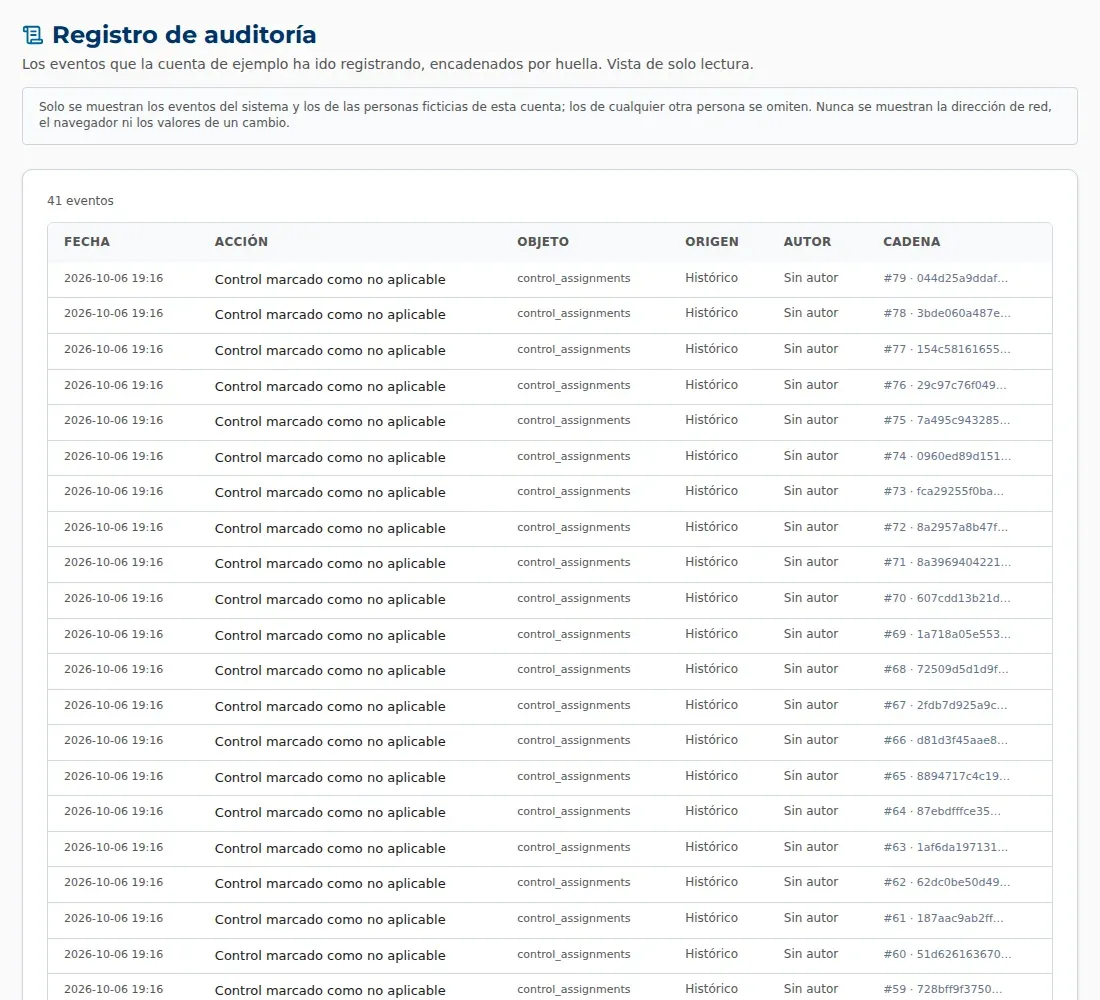
Task: Click chain cell '#73 · fca29255f0ba...'
Action: pos(944,491)
